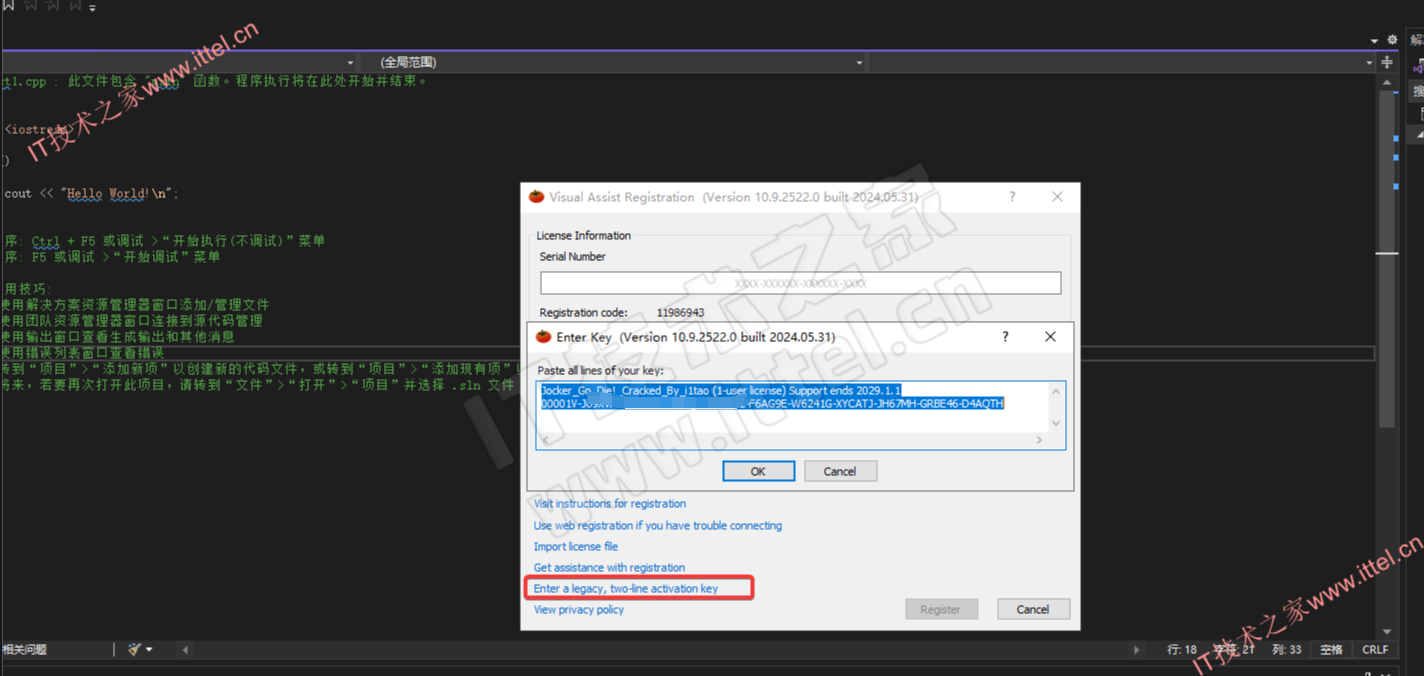Click the editor split-window icon
This screenshot has height=676, width=1424.
1387,62
